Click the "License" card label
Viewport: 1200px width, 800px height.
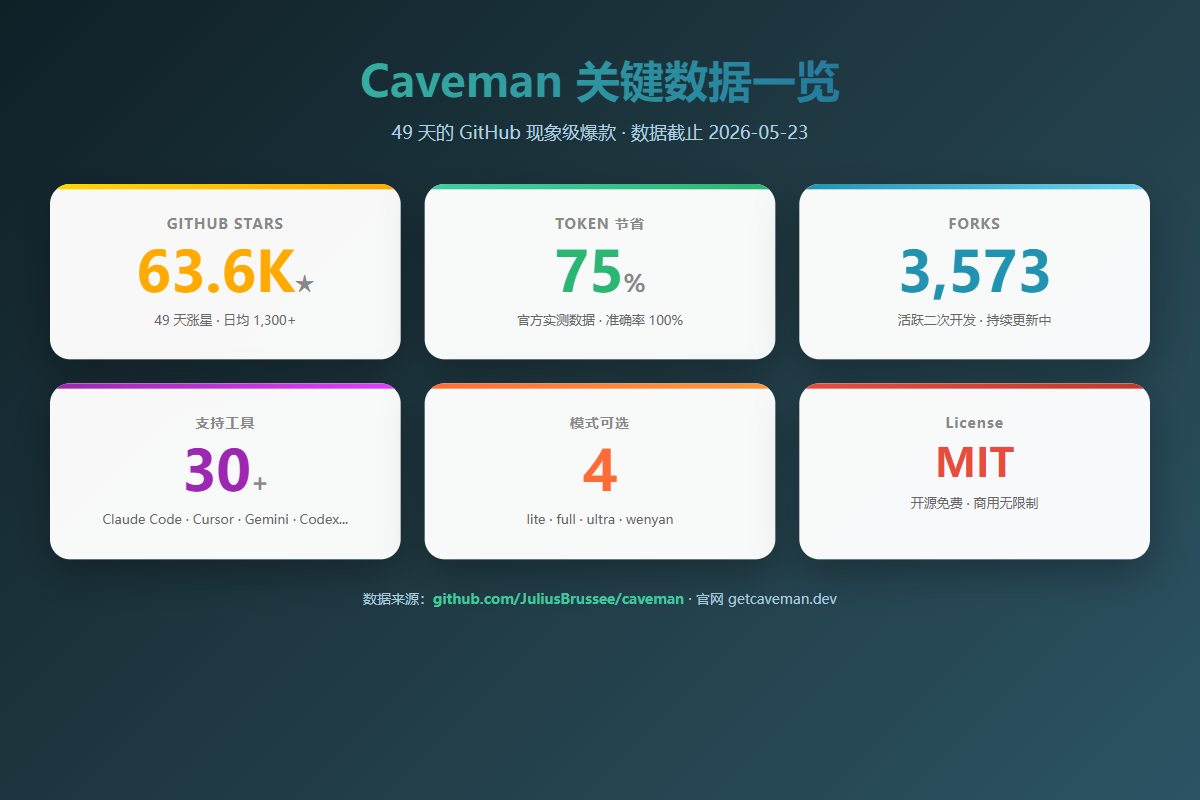(974, 423)
